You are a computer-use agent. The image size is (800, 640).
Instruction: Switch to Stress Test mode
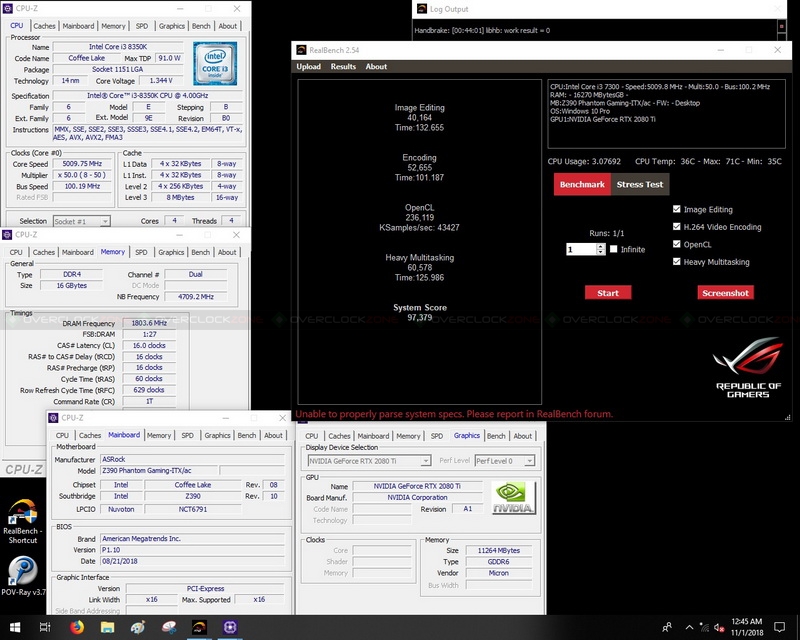coord(640,184)
